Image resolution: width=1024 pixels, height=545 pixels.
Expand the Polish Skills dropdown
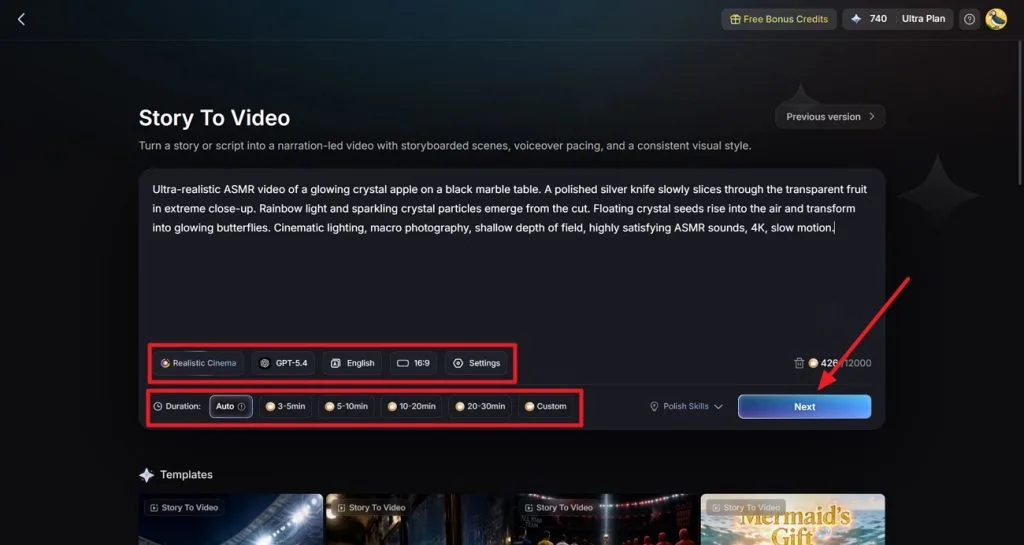686,406
